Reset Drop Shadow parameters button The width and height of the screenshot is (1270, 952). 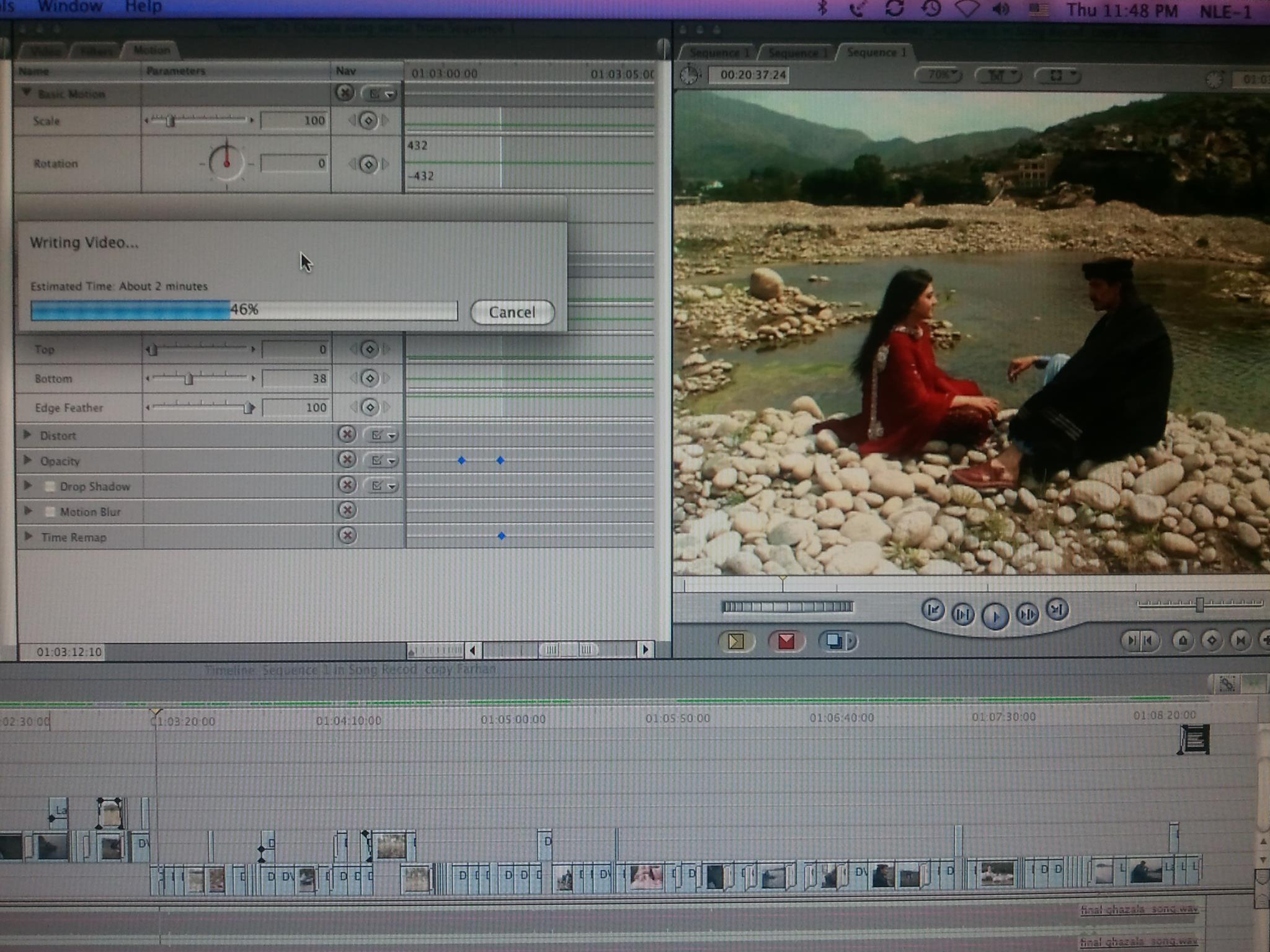pos(347,485)
